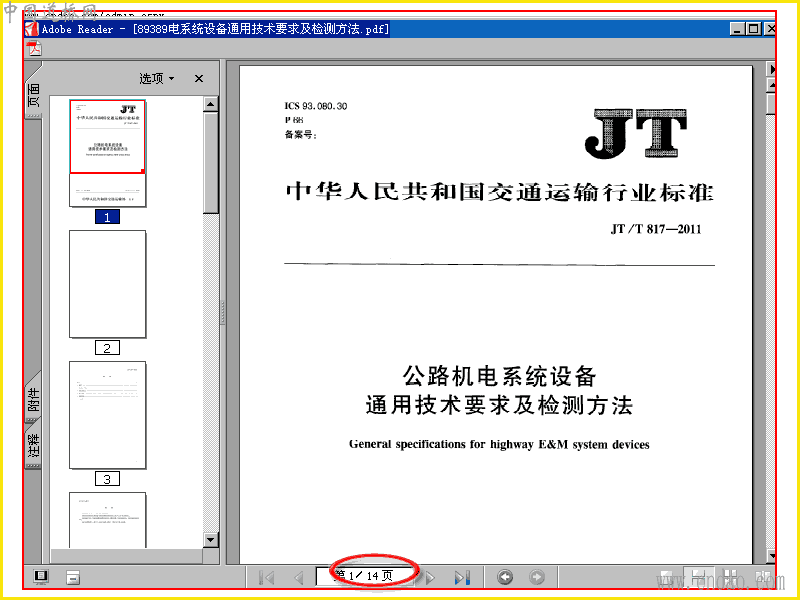
Task: Advance to the next page arrow
Action: tap(430, 578)
